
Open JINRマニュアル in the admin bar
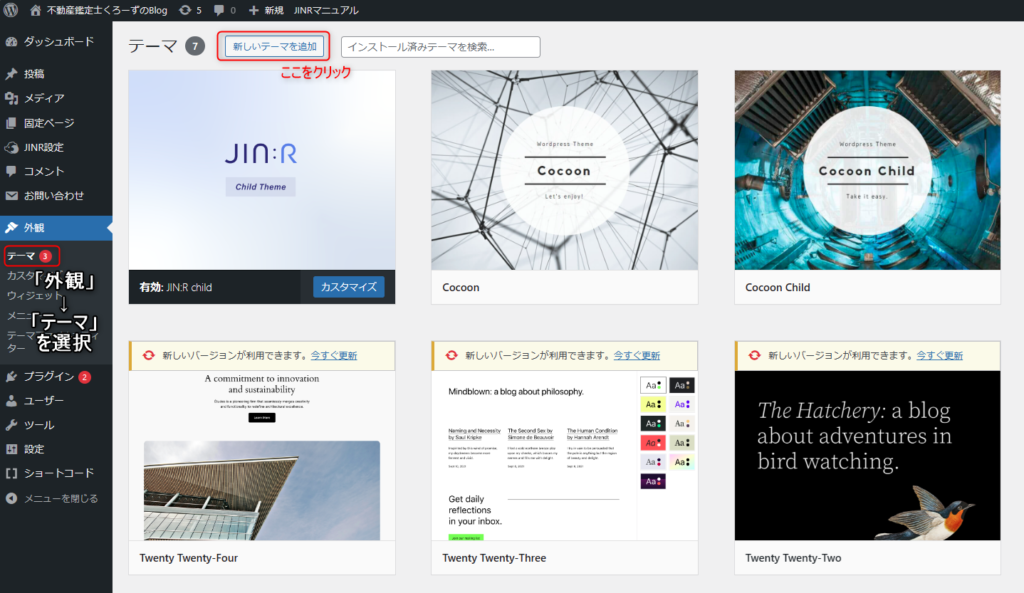point(326,10)
